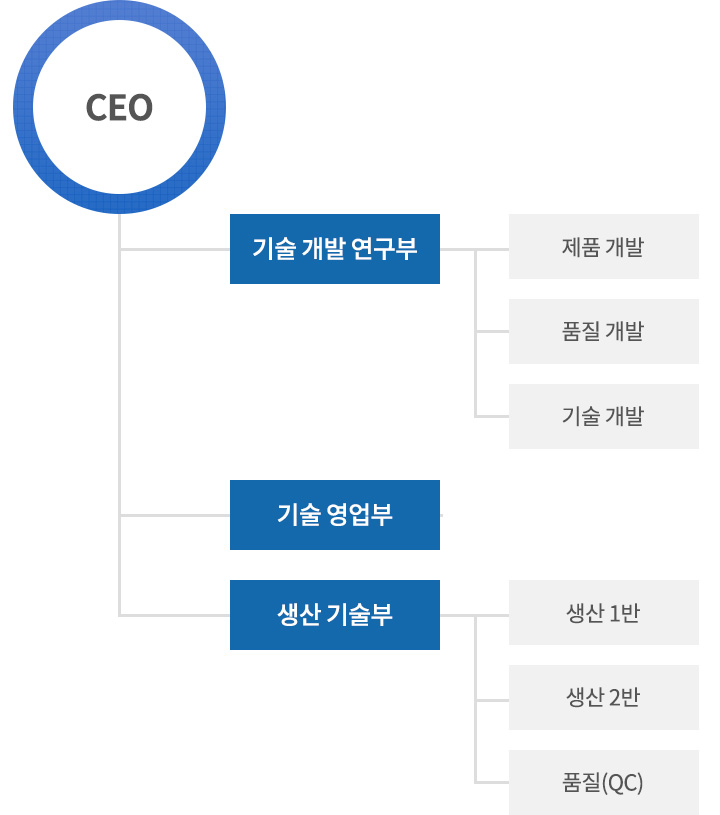Click the 생산 기술부 label text
The image size is (720, 815).
(x=335, y=614)
